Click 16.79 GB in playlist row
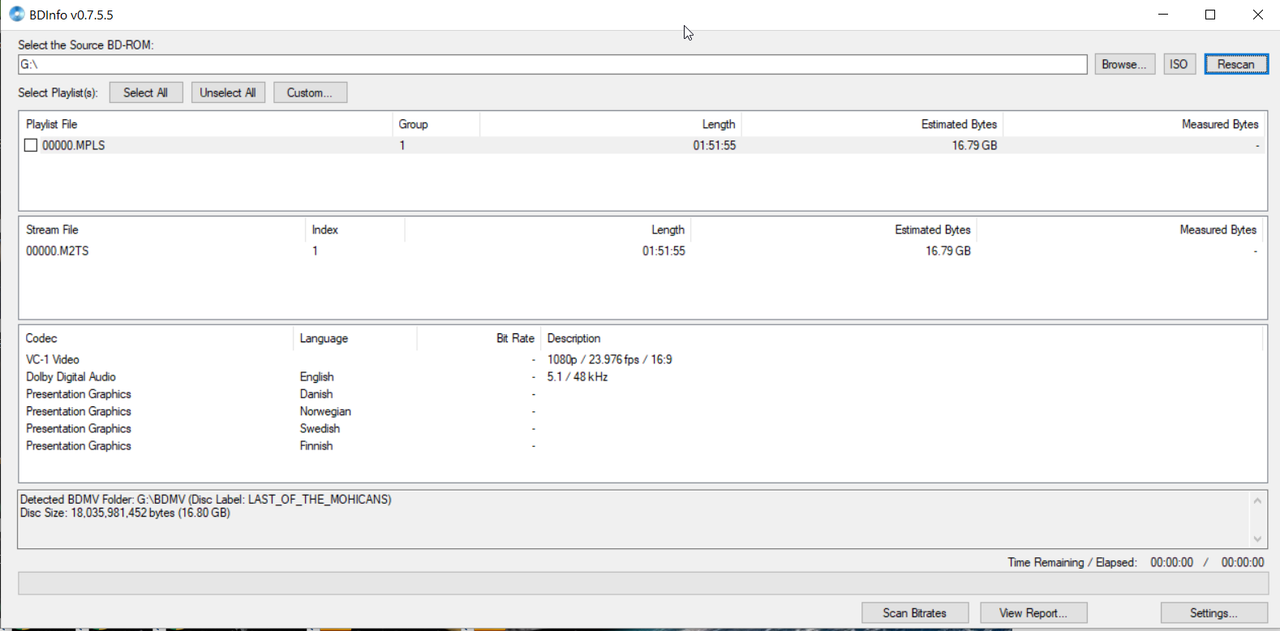This screenshot has width=1280, height=631. click(974, 145)
